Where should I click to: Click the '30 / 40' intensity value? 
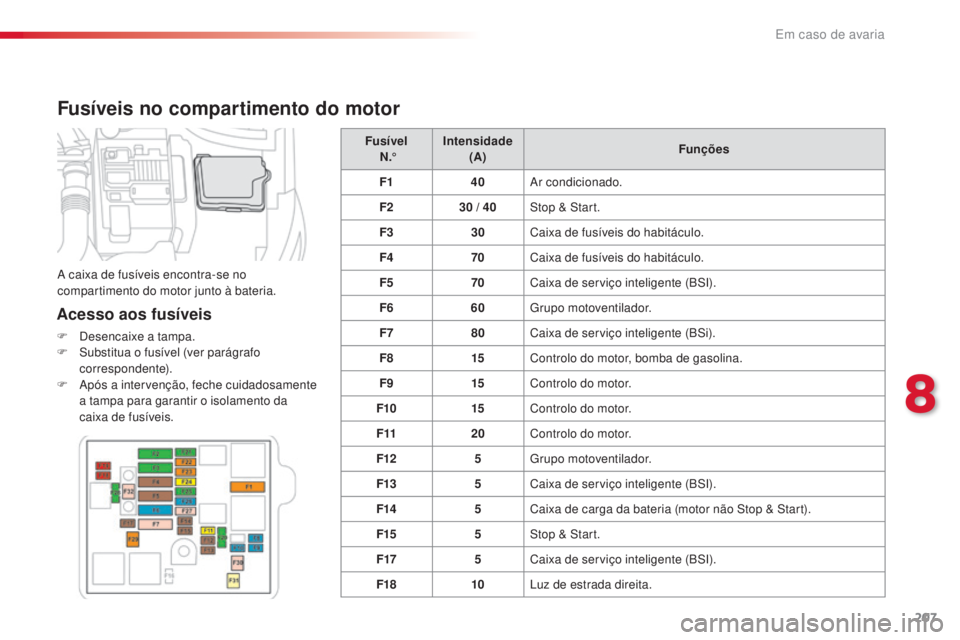pos(478,207)
